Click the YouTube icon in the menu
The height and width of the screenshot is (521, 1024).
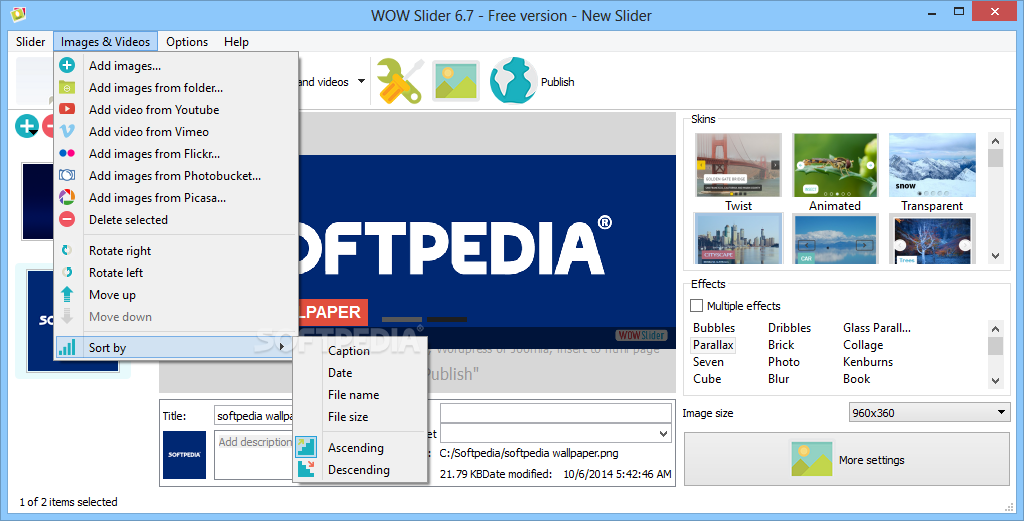(67, 109)
